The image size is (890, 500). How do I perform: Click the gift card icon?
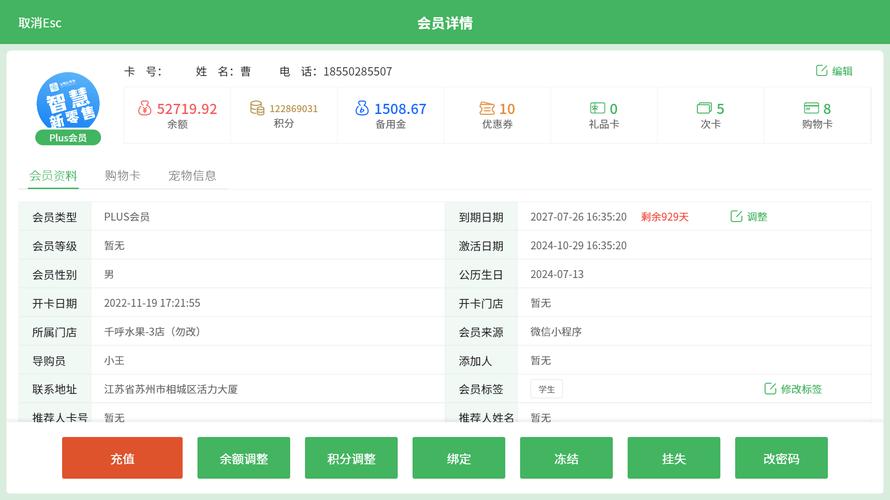pyautogui.click(x=597, y=109)
